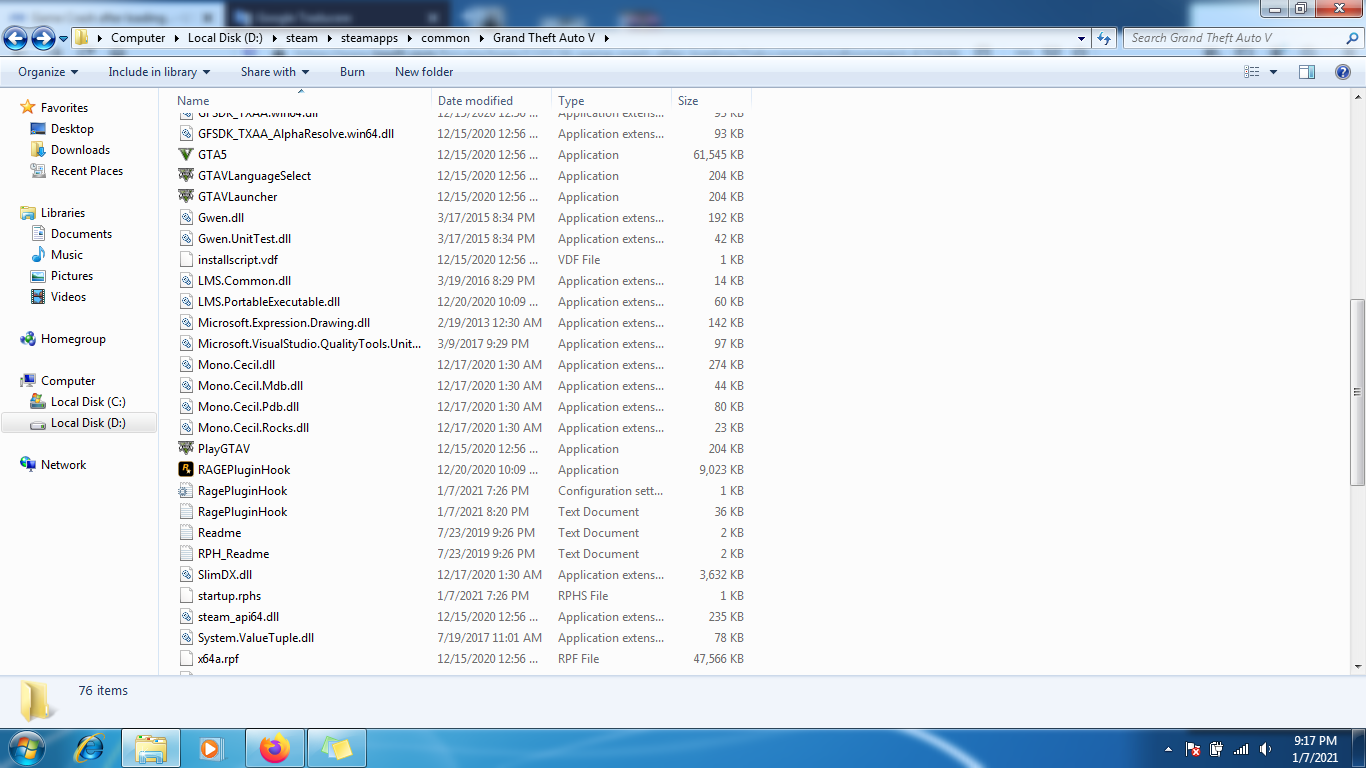Click the Readme text document icon
1366x768 pixels.
click(186, 533)
